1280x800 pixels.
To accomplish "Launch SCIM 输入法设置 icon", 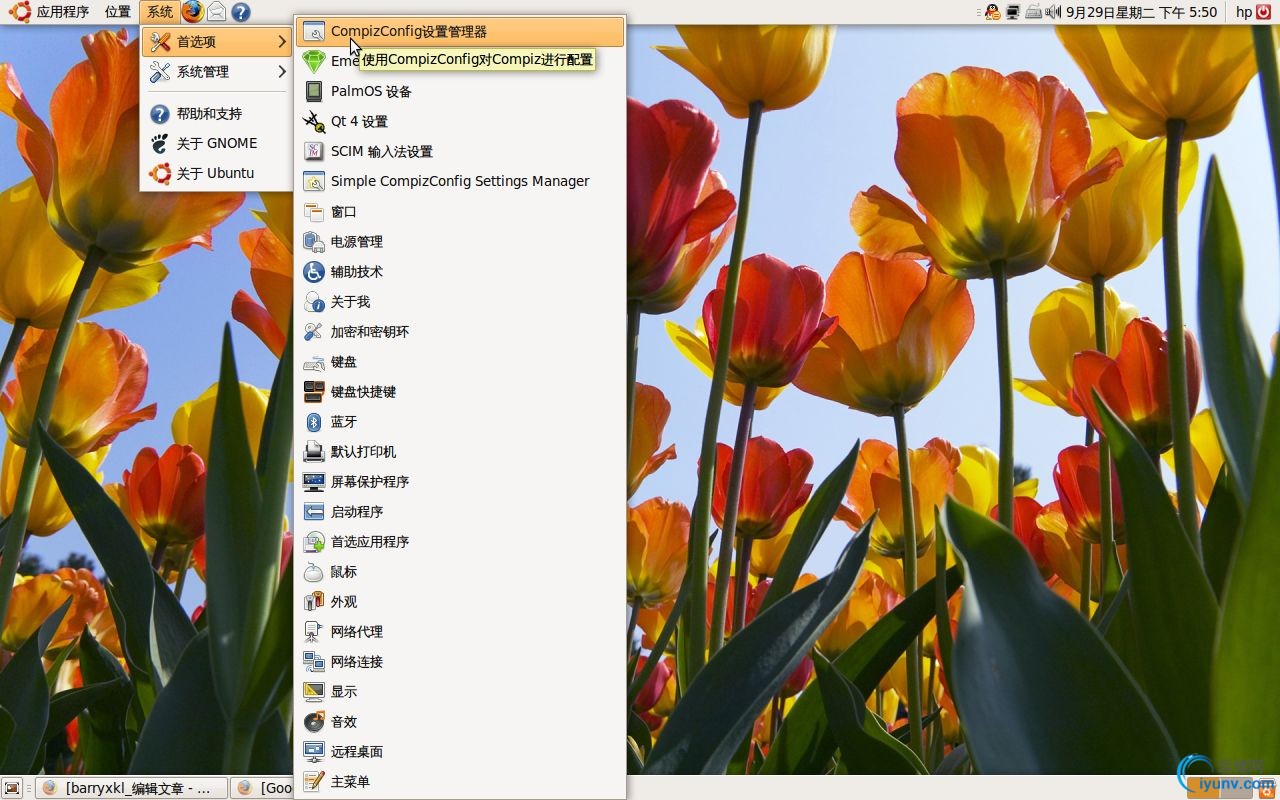I will [x=314, y=152].
